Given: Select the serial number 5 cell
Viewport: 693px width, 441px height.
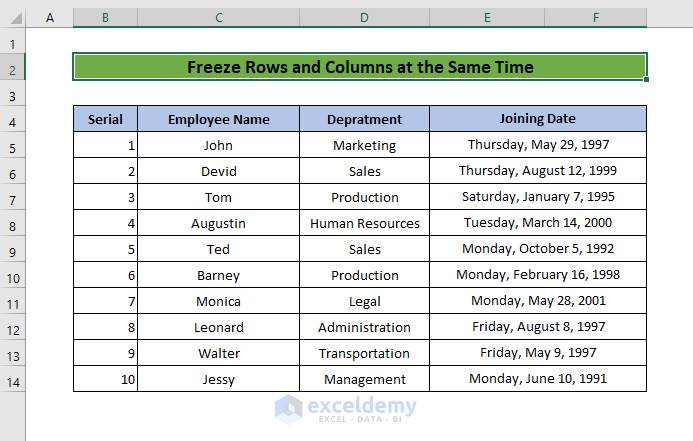Looking at the screenshot, I should click(105, 249).
